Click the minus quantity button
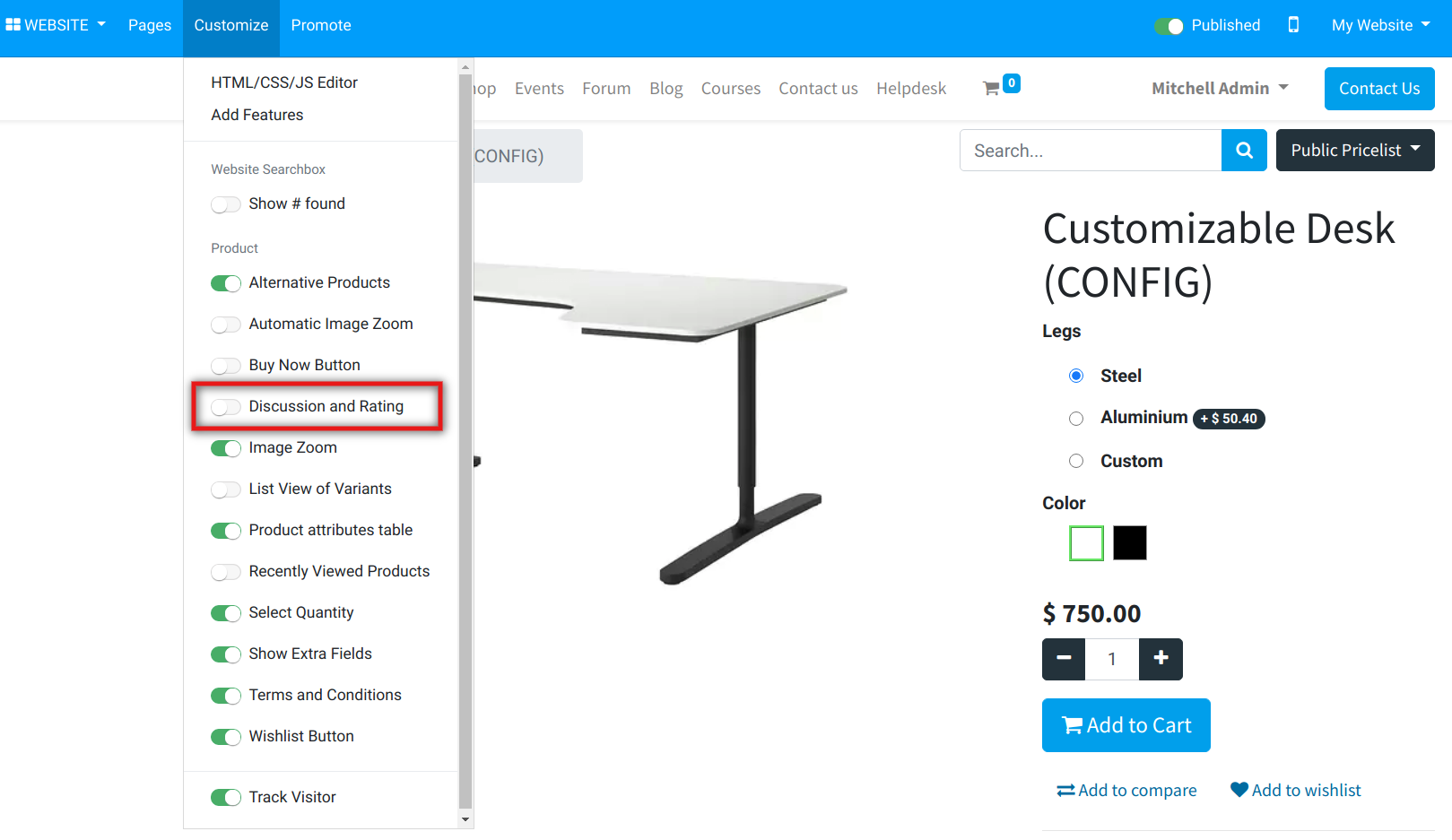The width and height of the screenshot is (1452, 840). click(x=1064, y=659)
